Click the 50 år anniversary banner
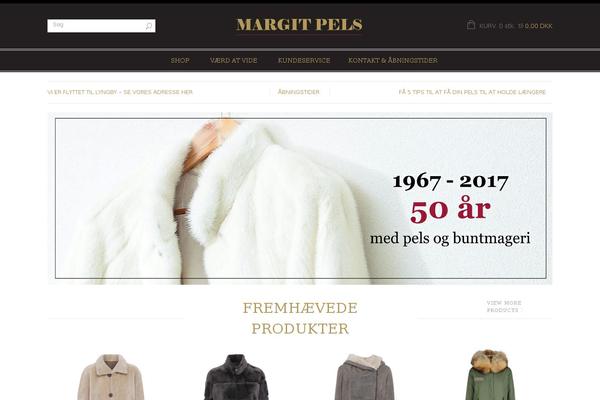The width and height of the screenshot is (600, 400). coord(300,198)
